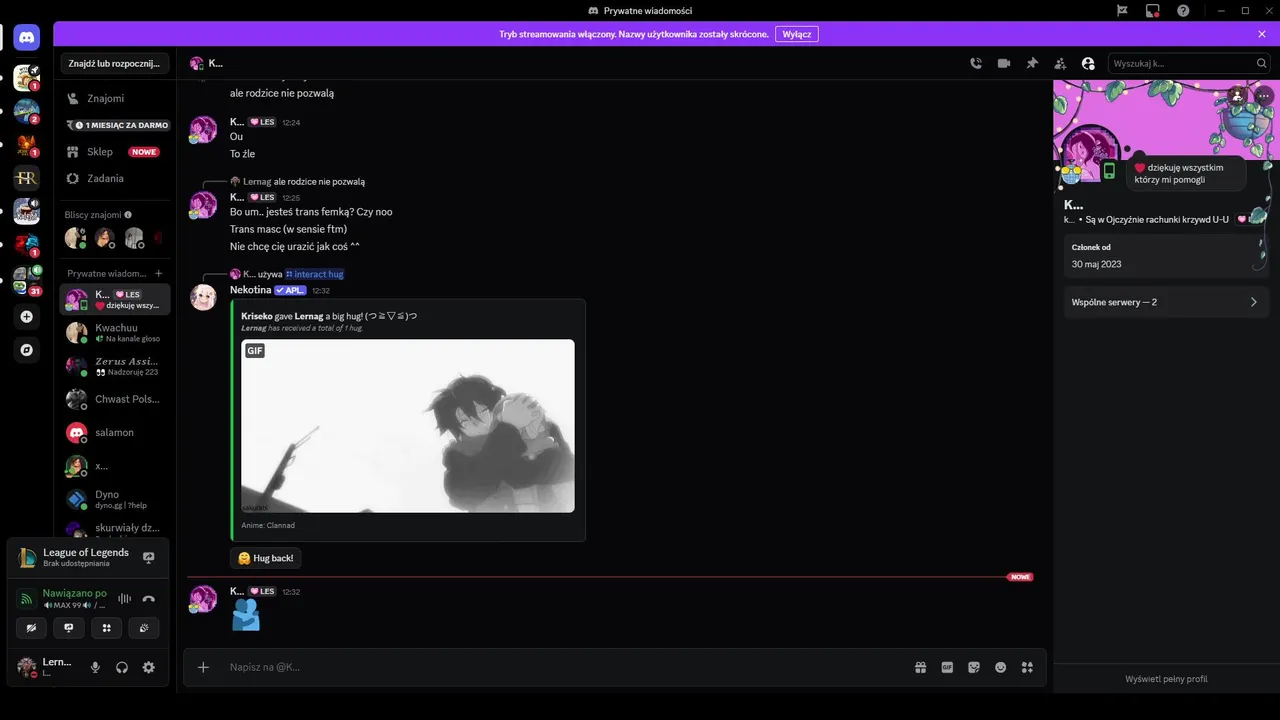Create new DM with plus beside Prywatne wiadomości
Screen dimensions: 1280x720
tap(158, 273)
